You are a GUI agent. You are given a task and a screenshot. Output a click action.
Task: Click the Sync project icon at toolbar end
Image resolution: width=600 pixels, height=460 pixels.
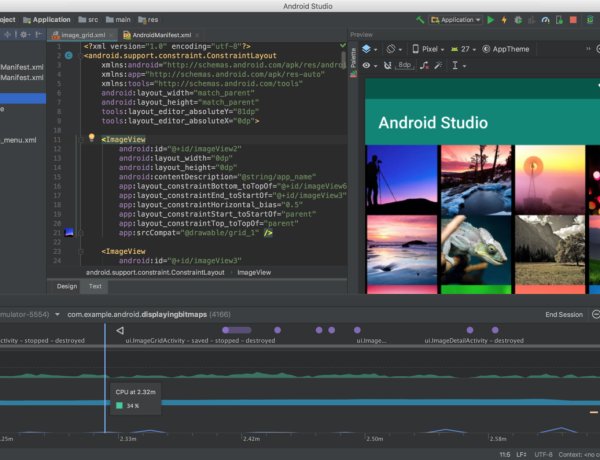tap(590, 20)
